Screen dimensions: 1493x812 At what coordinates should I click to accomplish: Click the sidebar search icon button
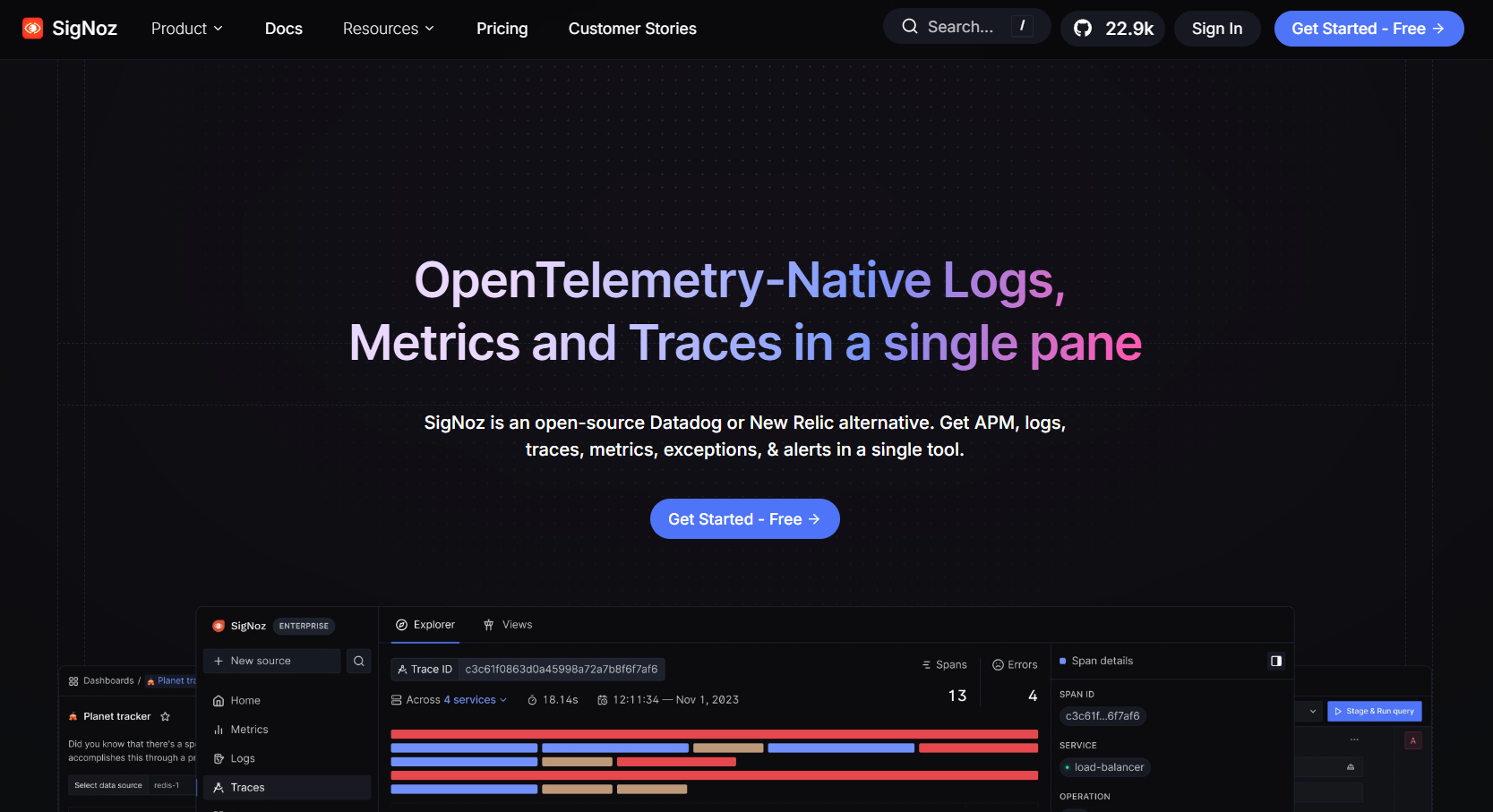[359, 661]
